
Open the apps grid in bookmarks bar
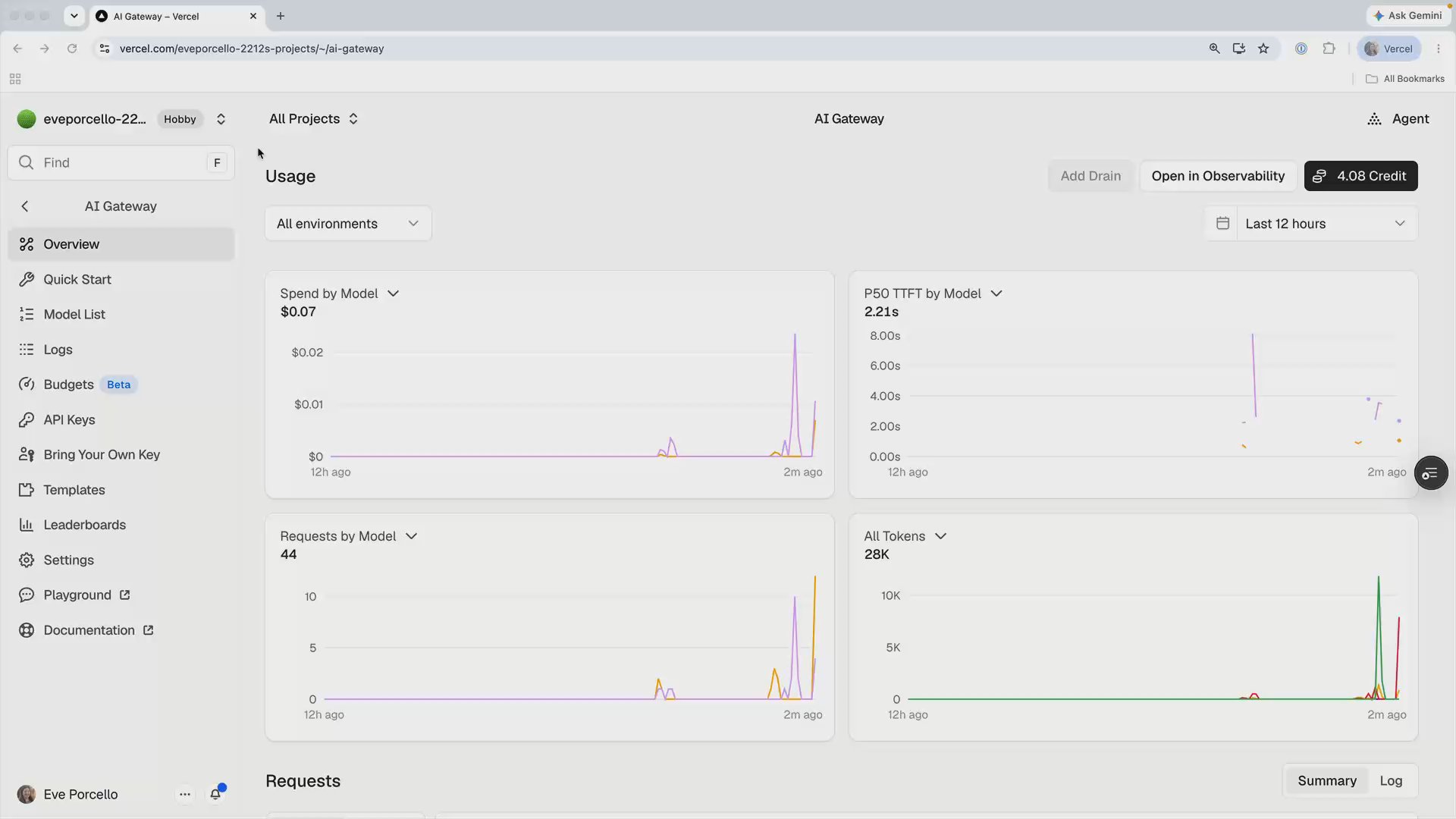coord(15,79)
